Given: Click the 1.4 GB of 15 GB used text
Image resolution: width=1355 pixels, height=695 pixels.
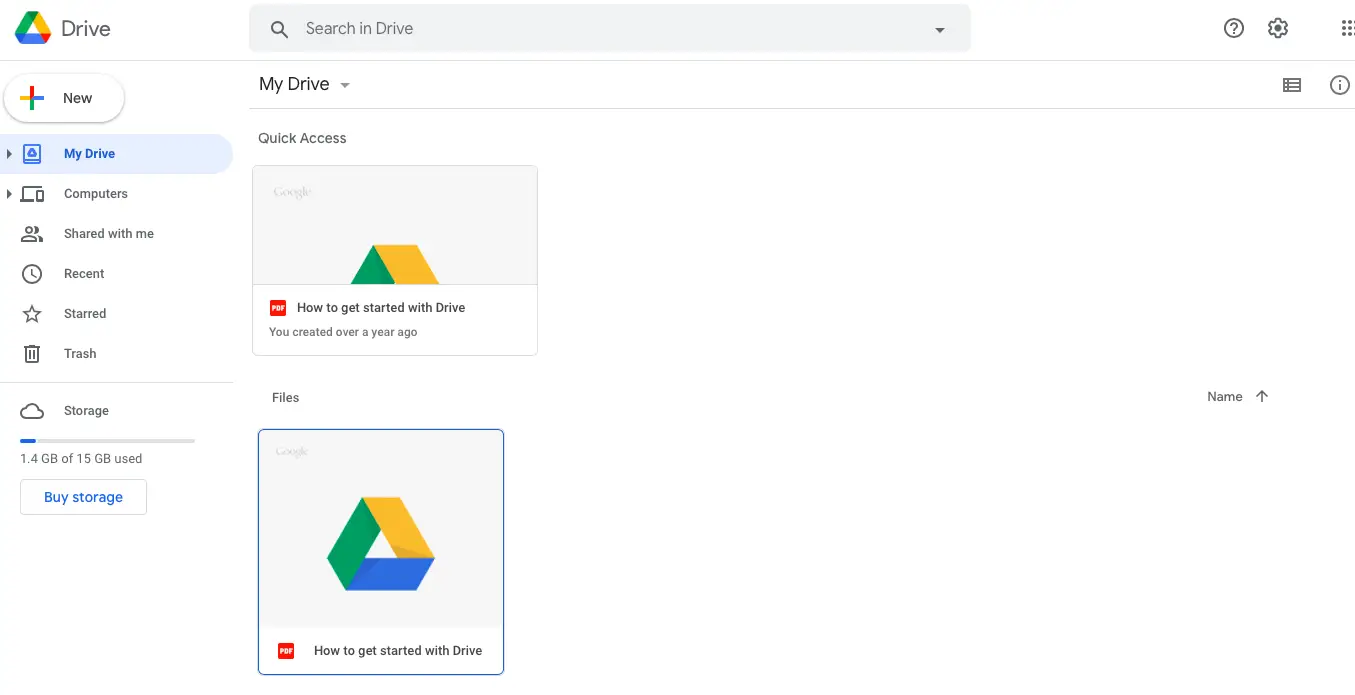Looking at the screenshot, I should click(81, 459).
